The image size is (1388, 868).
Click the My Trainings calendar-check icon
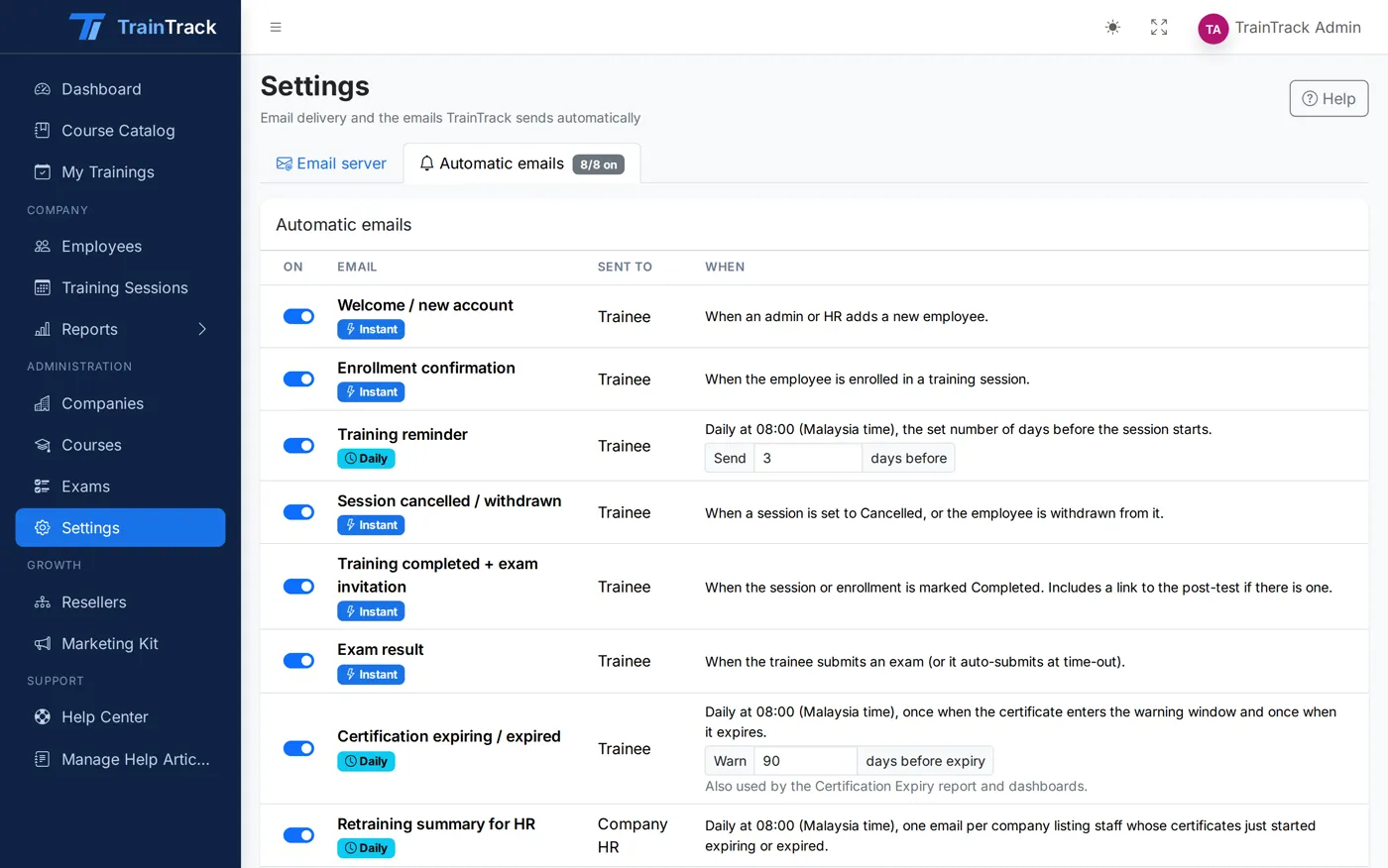coord(43,171)
